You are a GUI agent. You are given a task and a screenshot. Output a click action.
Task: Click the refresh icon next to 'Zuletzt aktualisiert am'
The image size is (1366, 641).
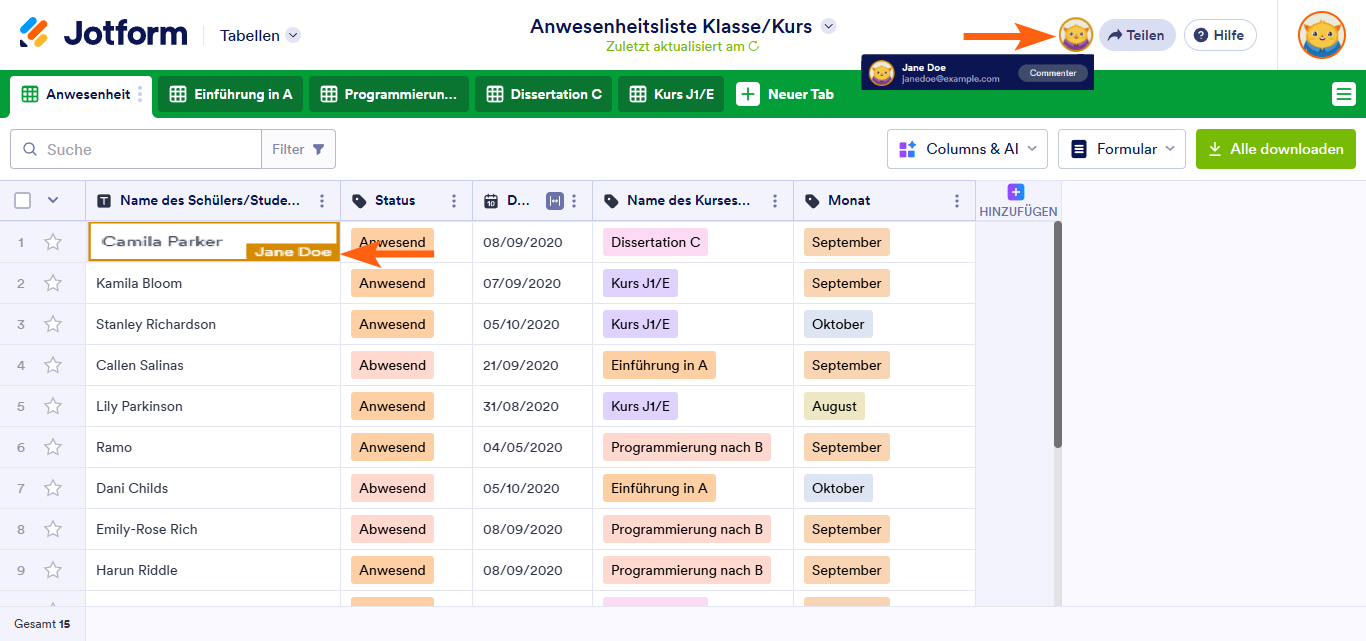tap(755, 45)
